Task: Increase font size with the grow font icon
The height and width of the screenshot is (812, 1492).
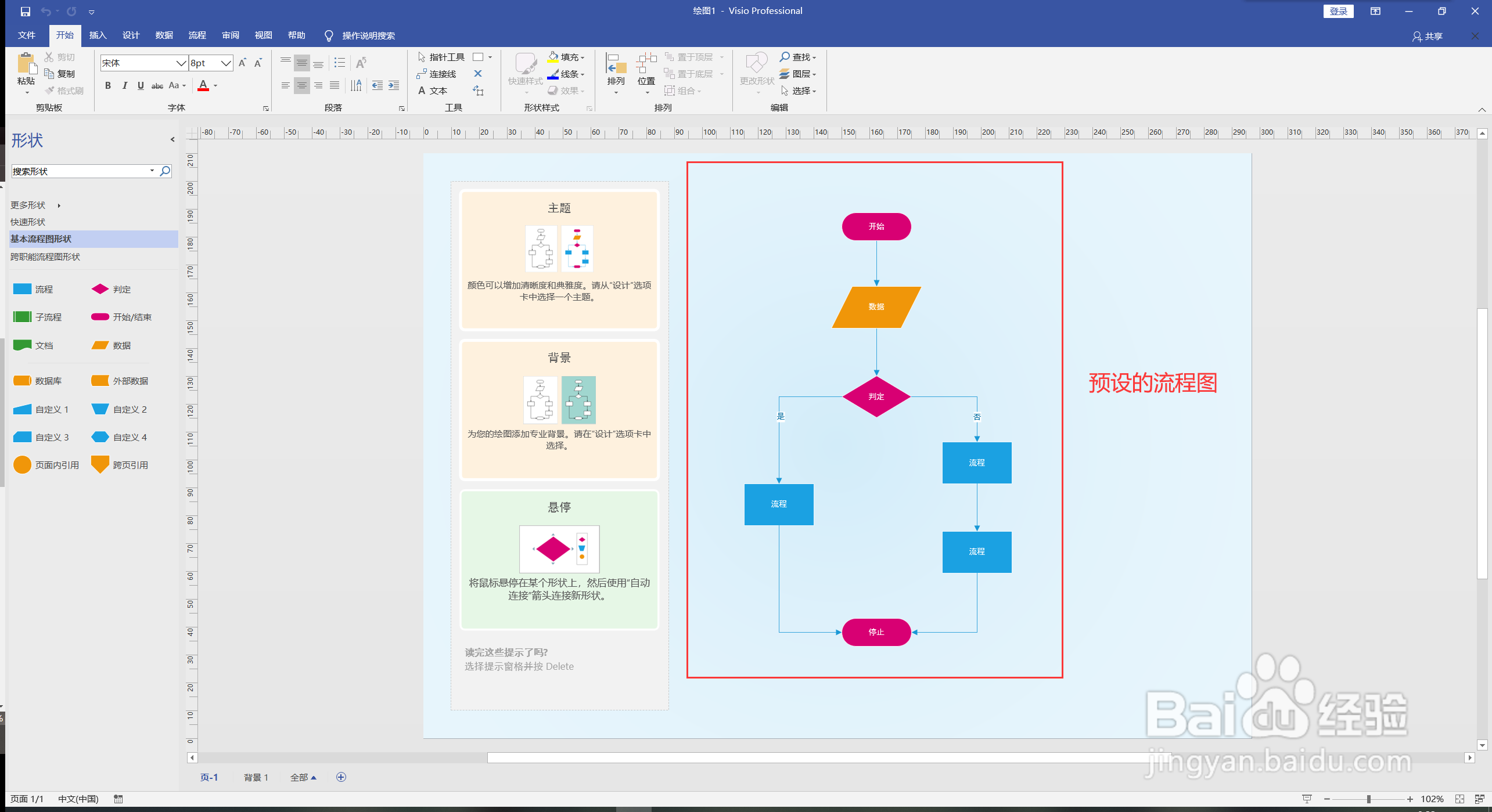Action: point(242,63)
